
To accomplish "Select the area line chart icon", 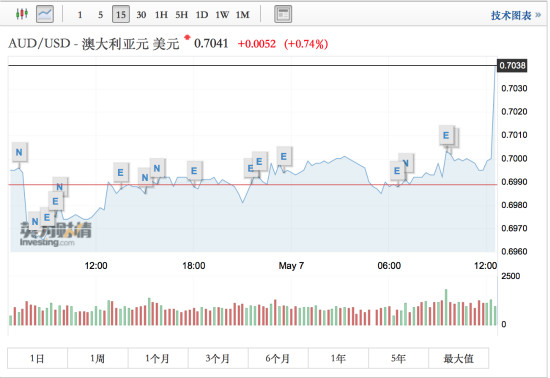I will tap(45, 14).
